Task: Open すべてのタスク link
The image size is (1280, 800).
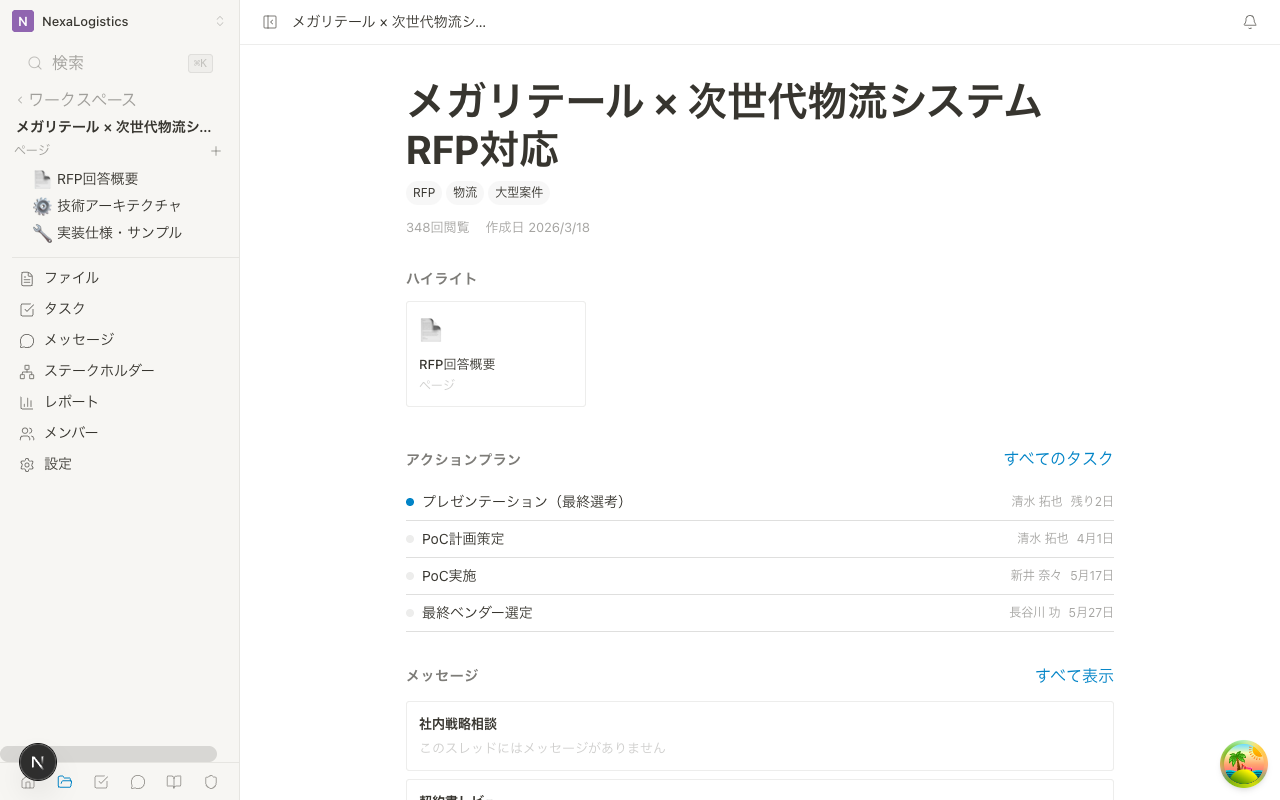Action: point(1058,458)
